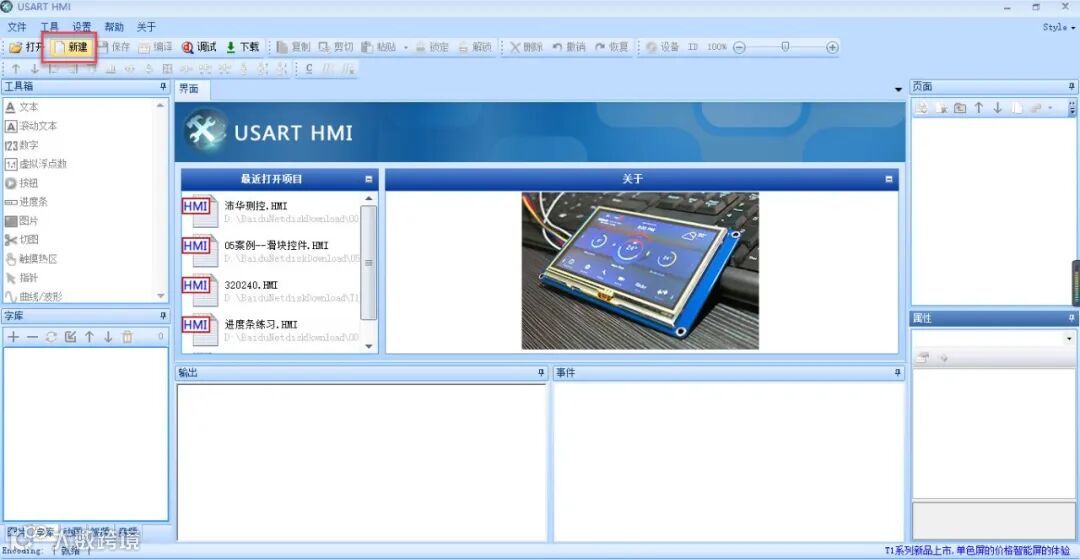The image size is (1080, 559).
Task: Open recent project 沛华测控.HMI
Action: [x=271, y=211]
